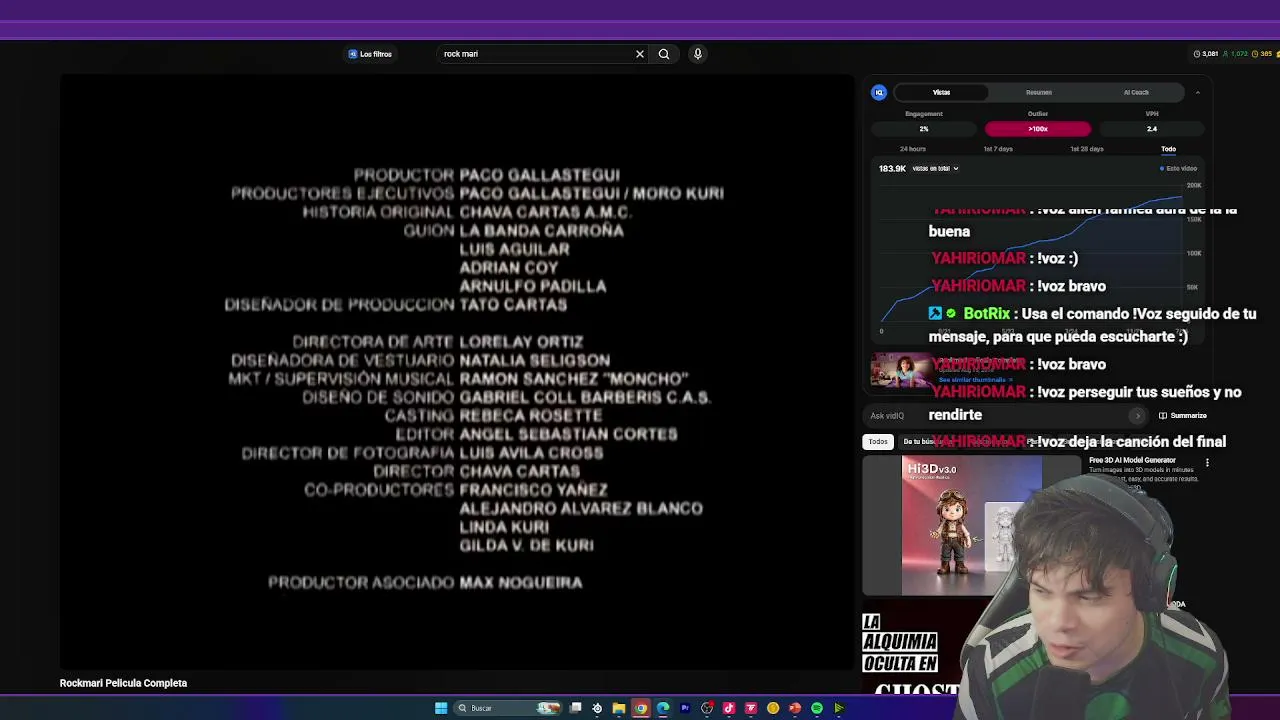The image size is (1280, 720).
Task: Switch to the Vistas tab
Action: [941, 92]
